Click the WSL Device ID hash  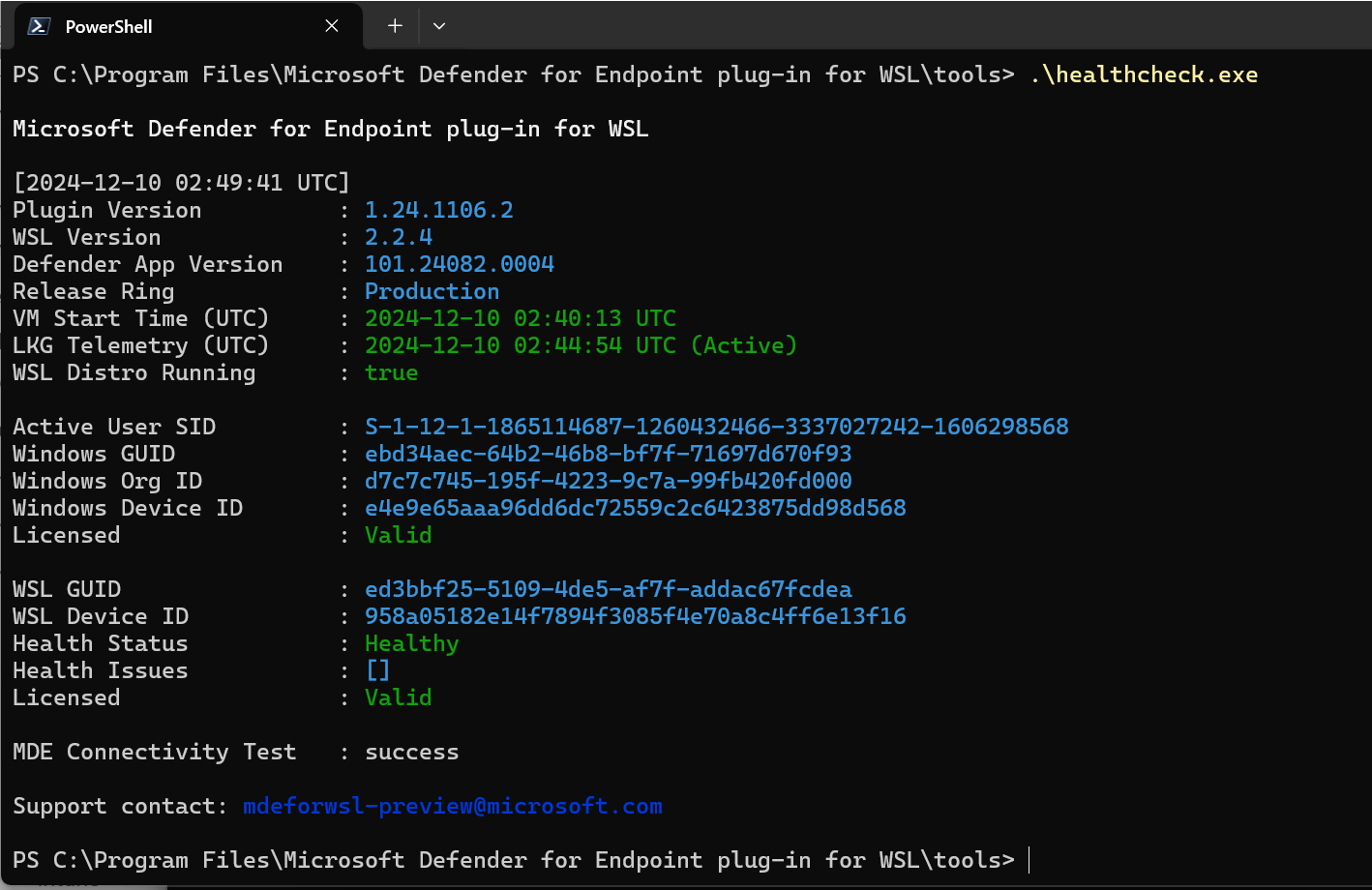pyautogui.click(x=636, y=616)
